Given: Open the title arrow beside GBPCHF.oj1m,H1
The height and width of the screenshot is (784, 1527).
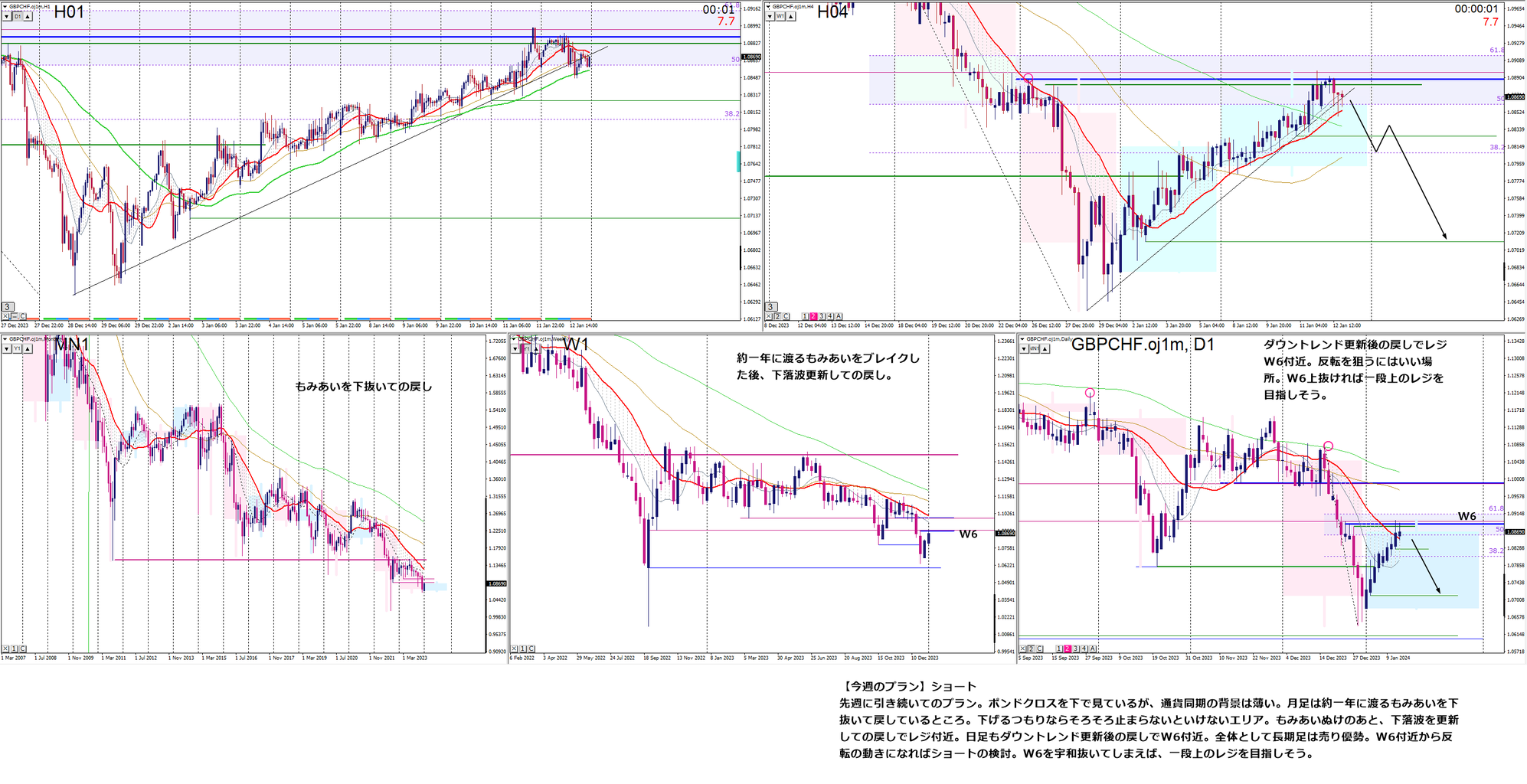Looking at the screenshot, I should click(5, 6).
